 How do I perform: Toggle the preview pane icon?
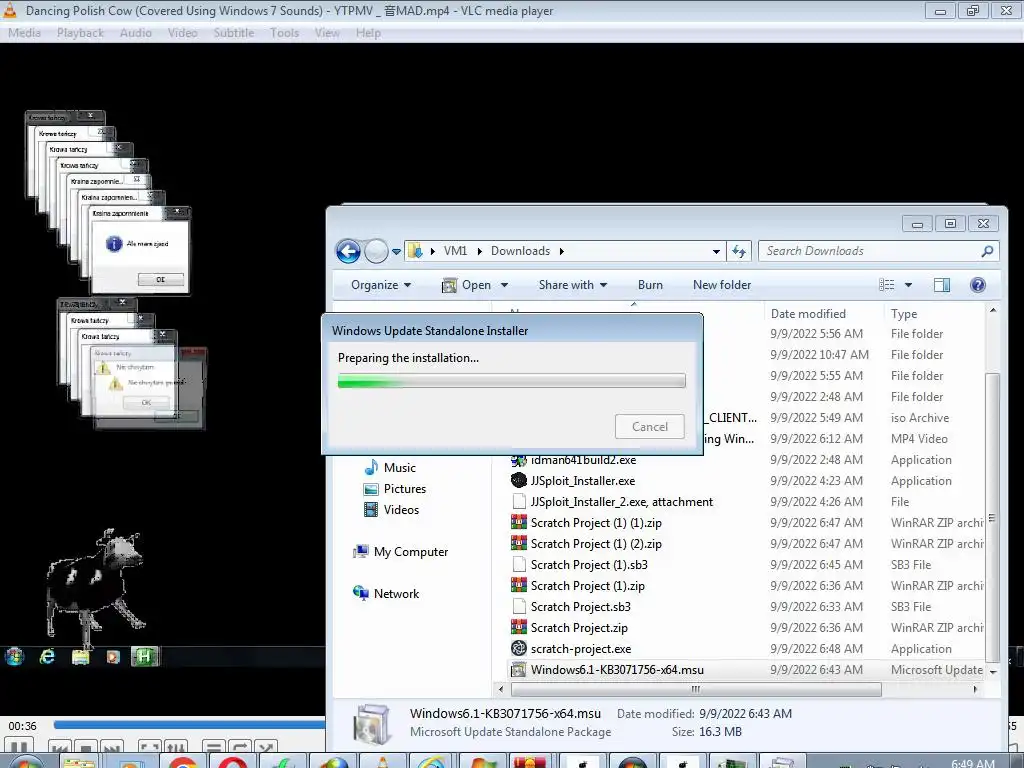[942, 285]
